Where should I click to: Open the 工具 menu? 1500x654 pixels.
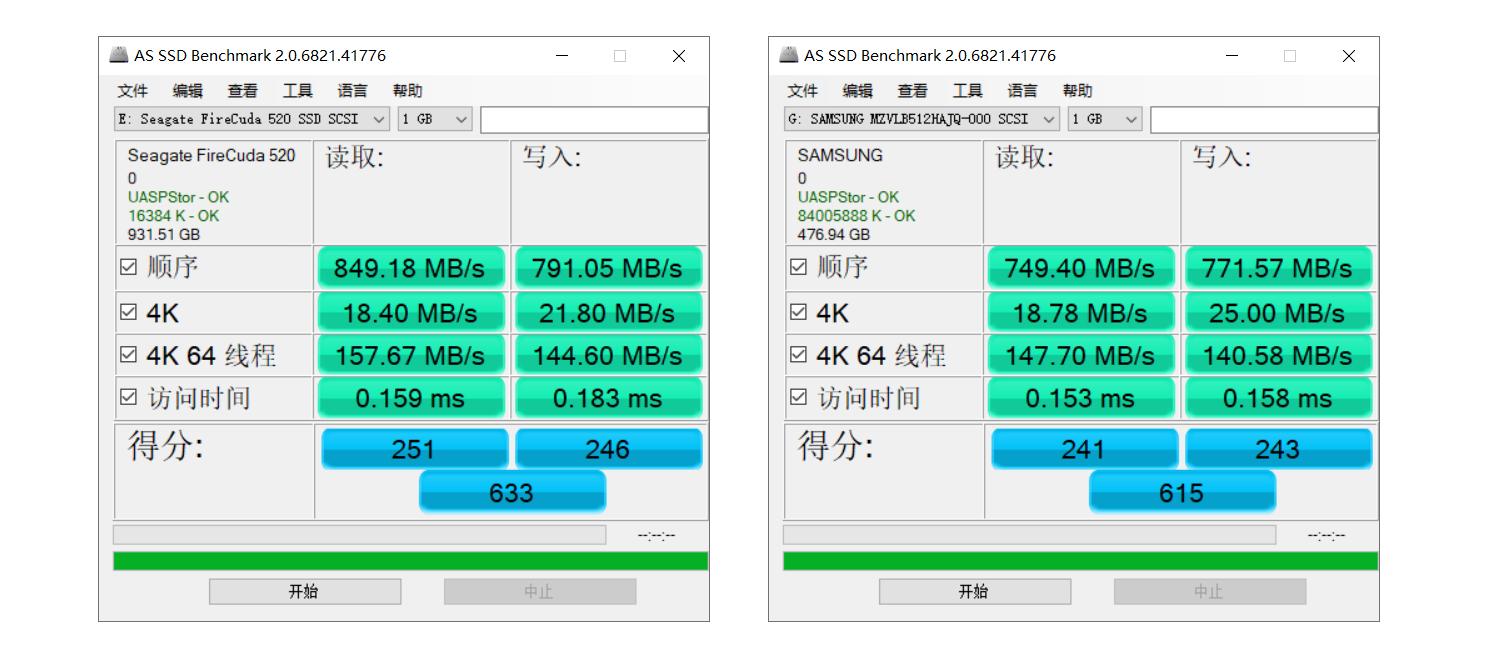[x=296, y=90]
